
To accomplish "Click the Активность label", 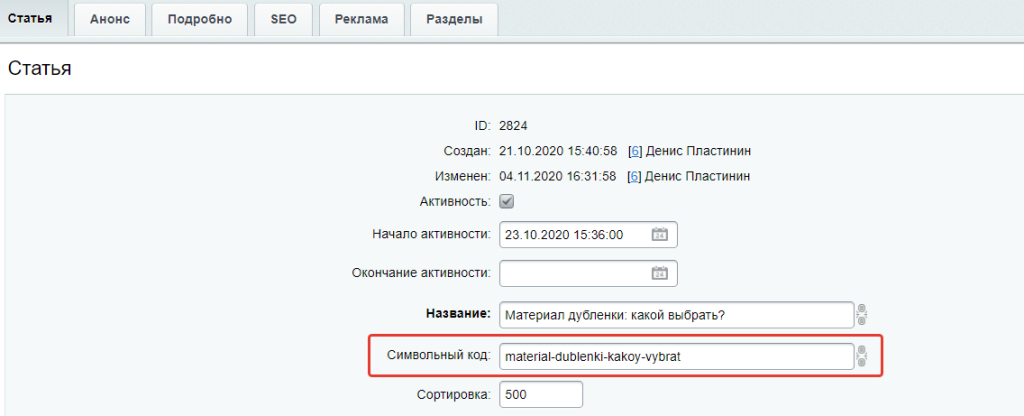I will [x=455, y=201].
